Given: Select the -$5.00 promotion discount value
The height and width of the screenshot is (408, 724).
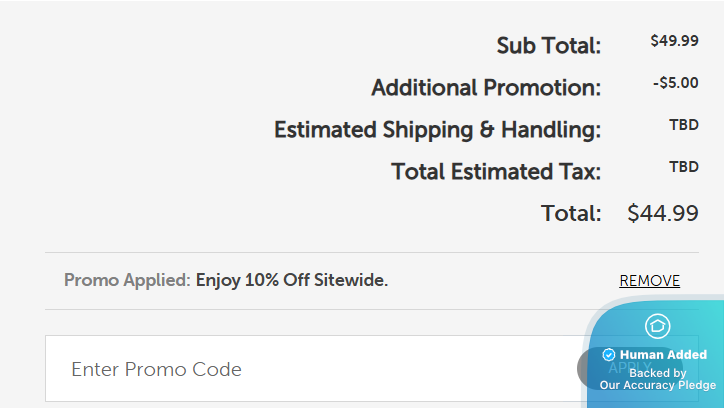Looking at the screenshot, I should 675,83.
